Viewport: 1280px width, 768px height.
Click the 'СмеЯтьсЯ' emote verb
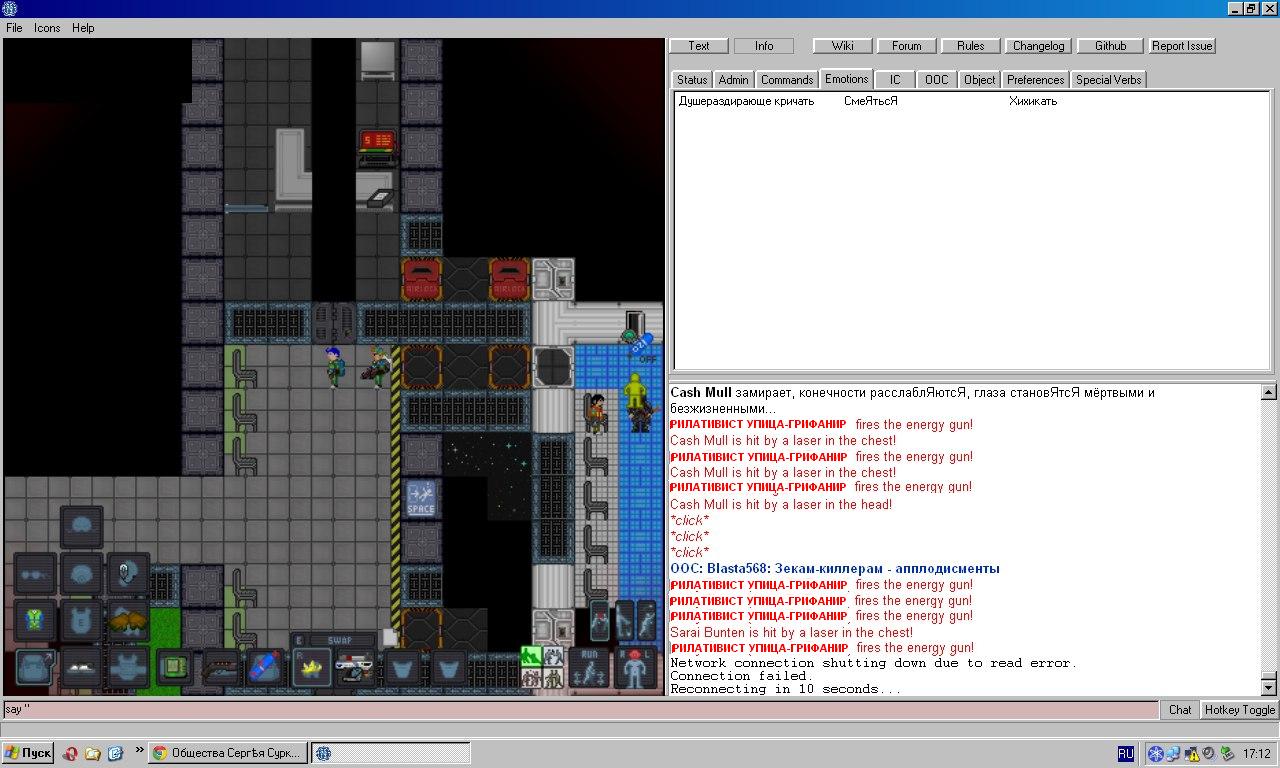(x=871, y=101)
